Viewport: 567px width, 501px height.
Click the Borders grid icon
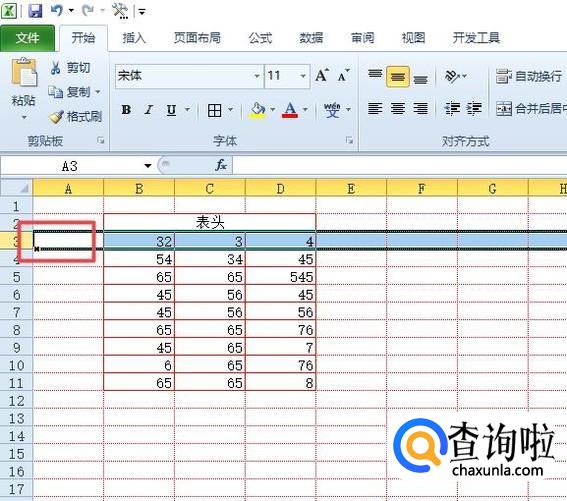214,110
